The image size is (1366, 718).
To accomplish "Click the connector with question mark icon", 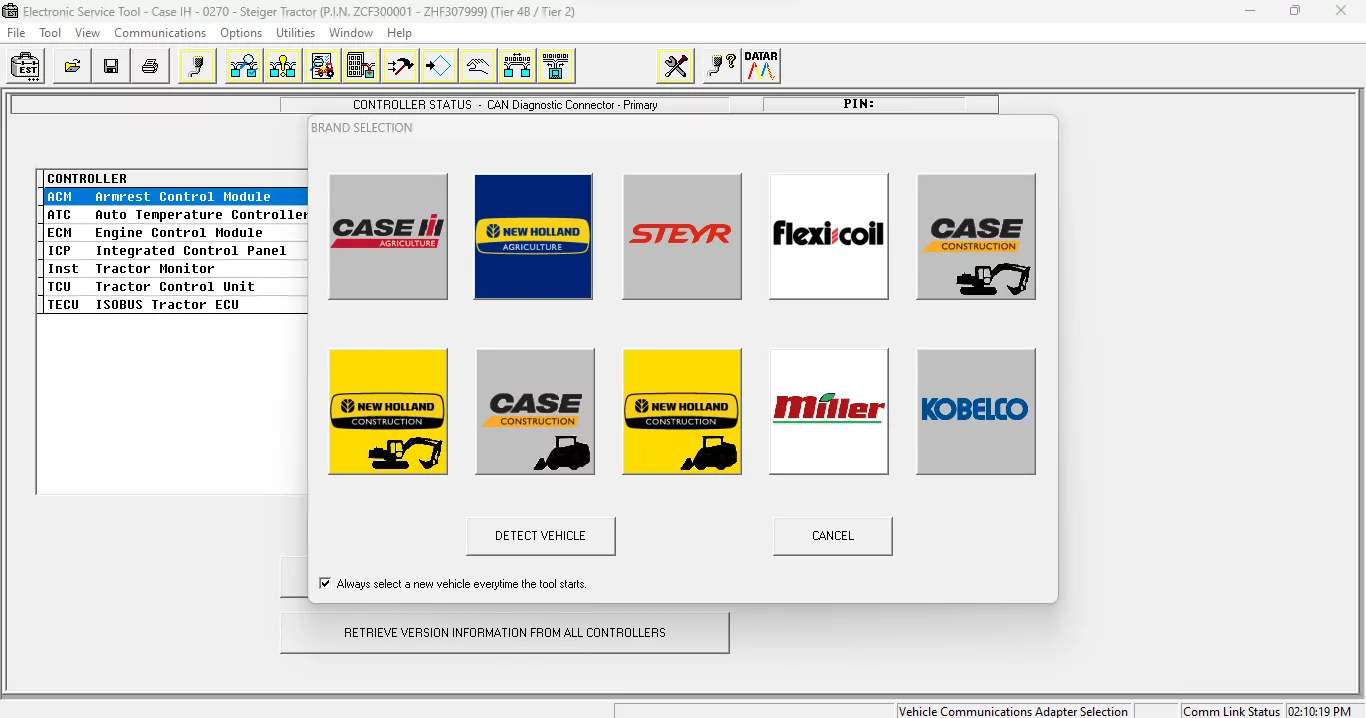I will (x=720, y=67).
